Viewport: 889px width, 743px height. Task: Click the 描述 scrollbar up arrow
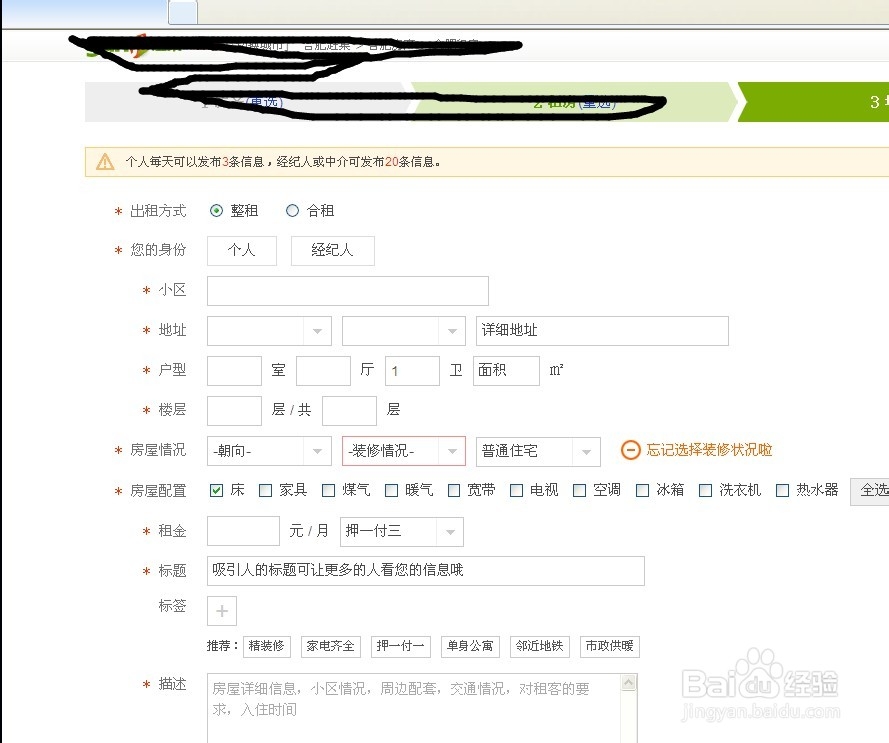[629, 683]
